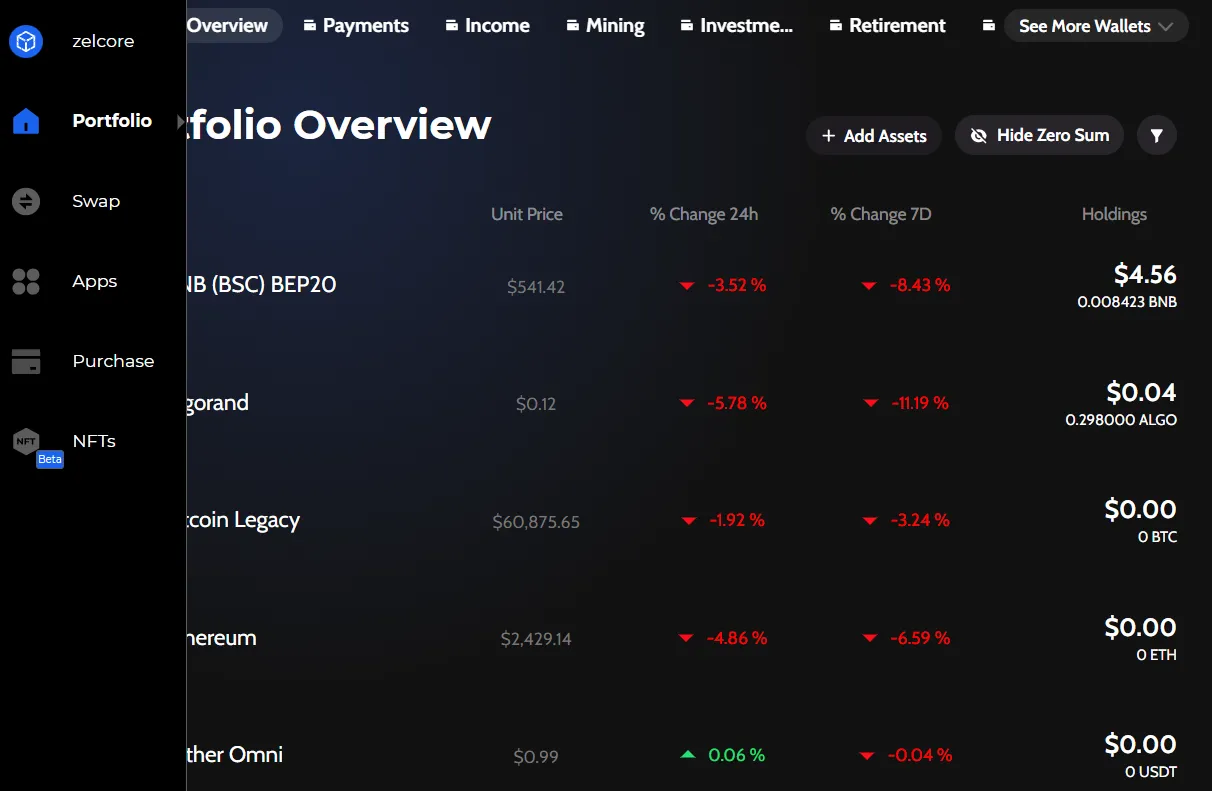Open the filter funnel icon
The image size is (1212, 791).
point(1157,135)
